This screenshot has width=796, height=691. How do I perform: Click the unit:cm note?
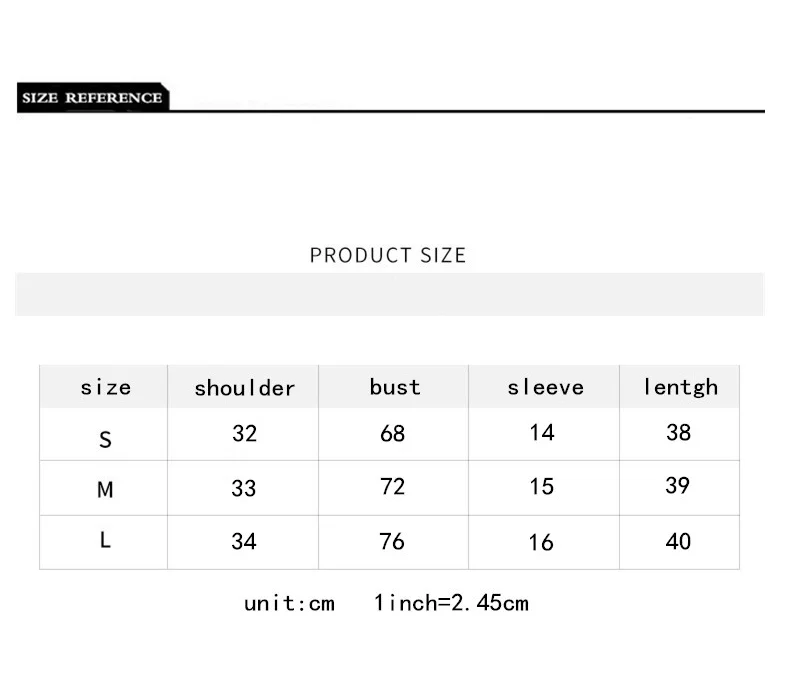click(x=289, y=603)
